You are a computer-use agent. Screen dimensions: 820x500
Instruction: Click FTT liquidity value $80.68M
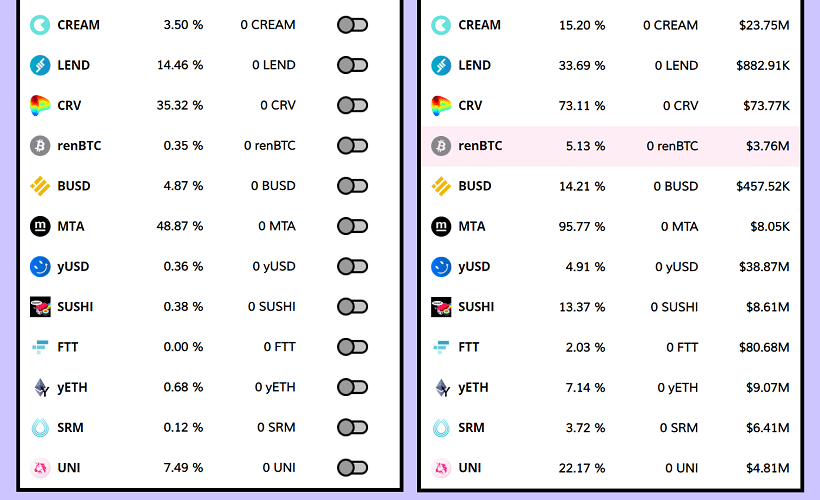click(x=767, y=347)
